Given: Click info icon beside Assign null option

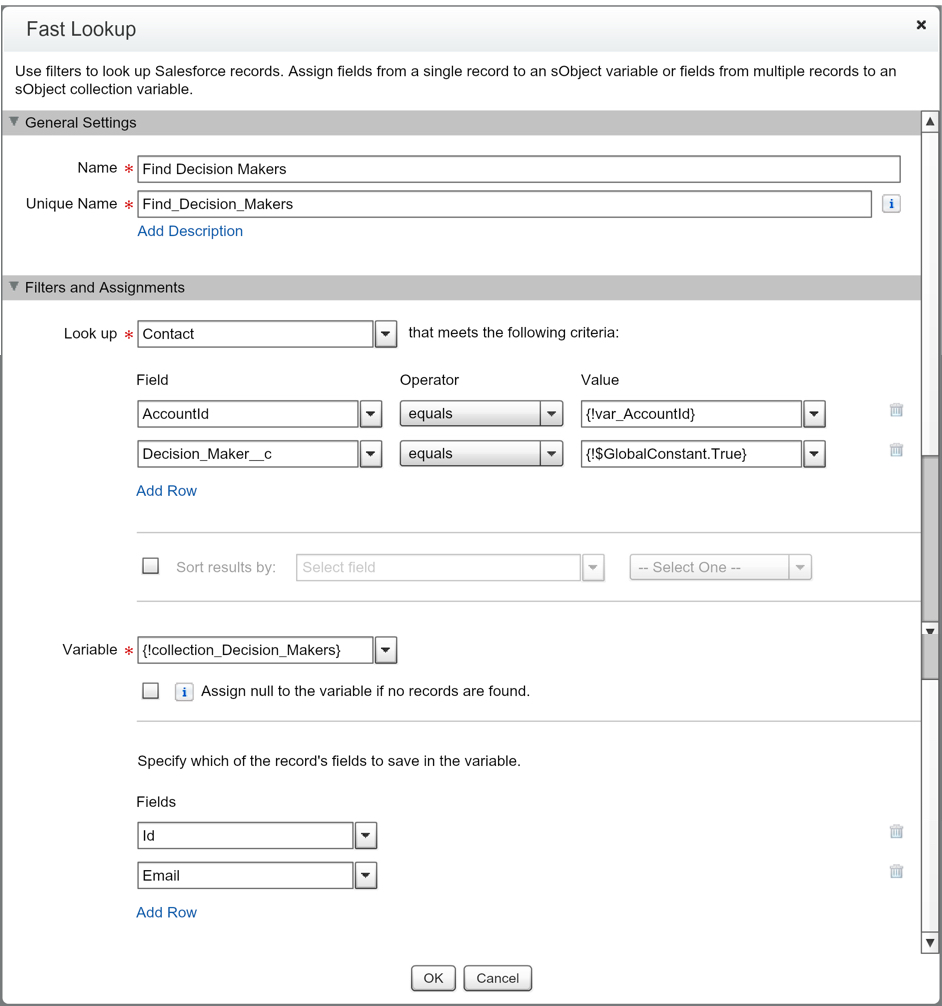Looking at the screenshot, I should coord(184,692).
